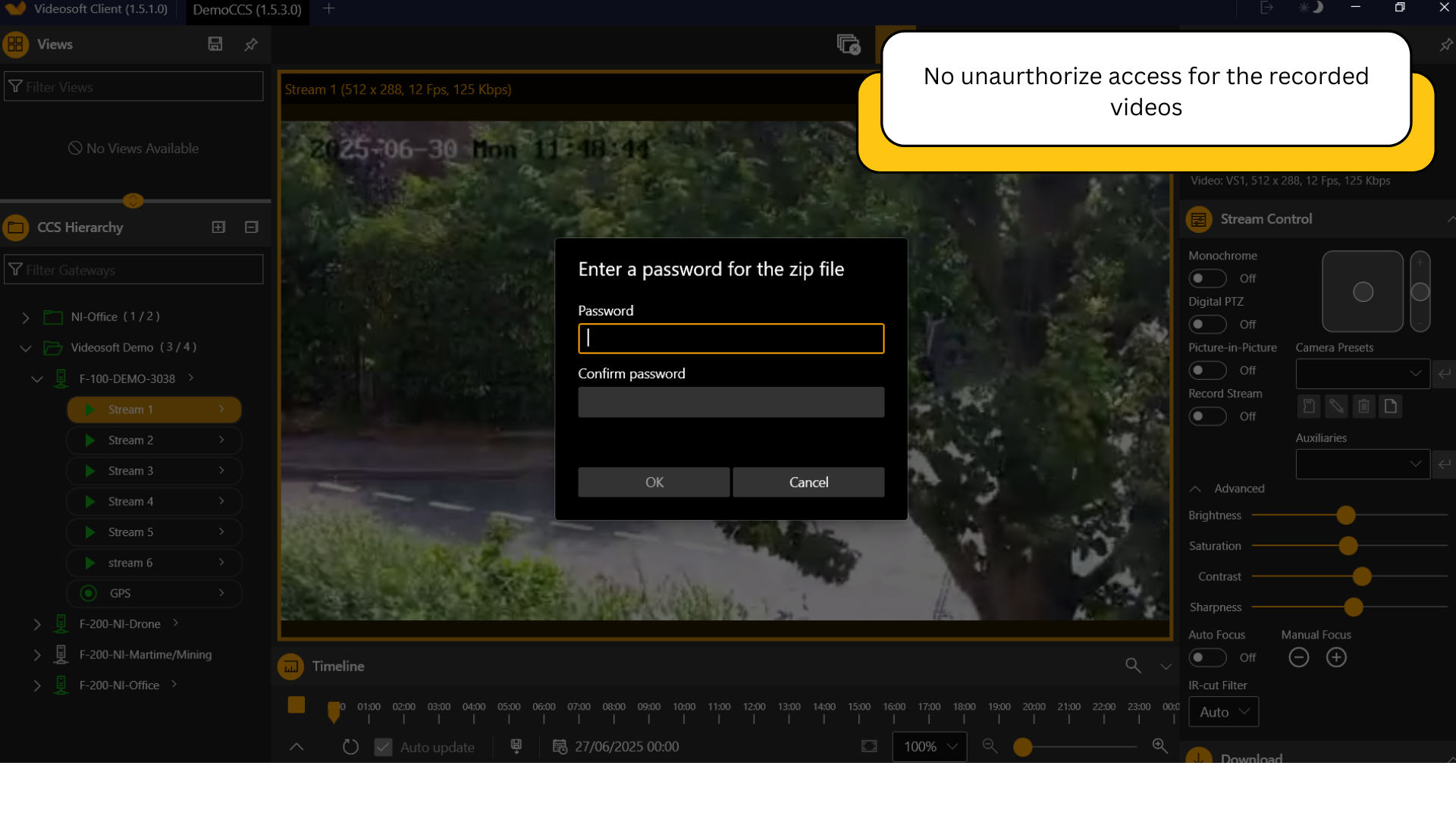Click expand all icon in CCS Hierarchy
1456x819 pixels.
[218, 227]
